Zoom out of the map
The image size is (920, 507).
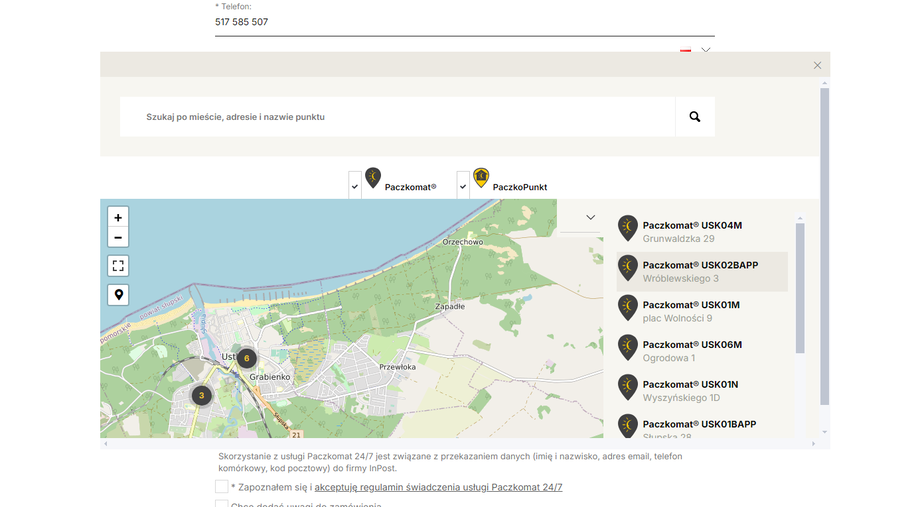point(118,237)
